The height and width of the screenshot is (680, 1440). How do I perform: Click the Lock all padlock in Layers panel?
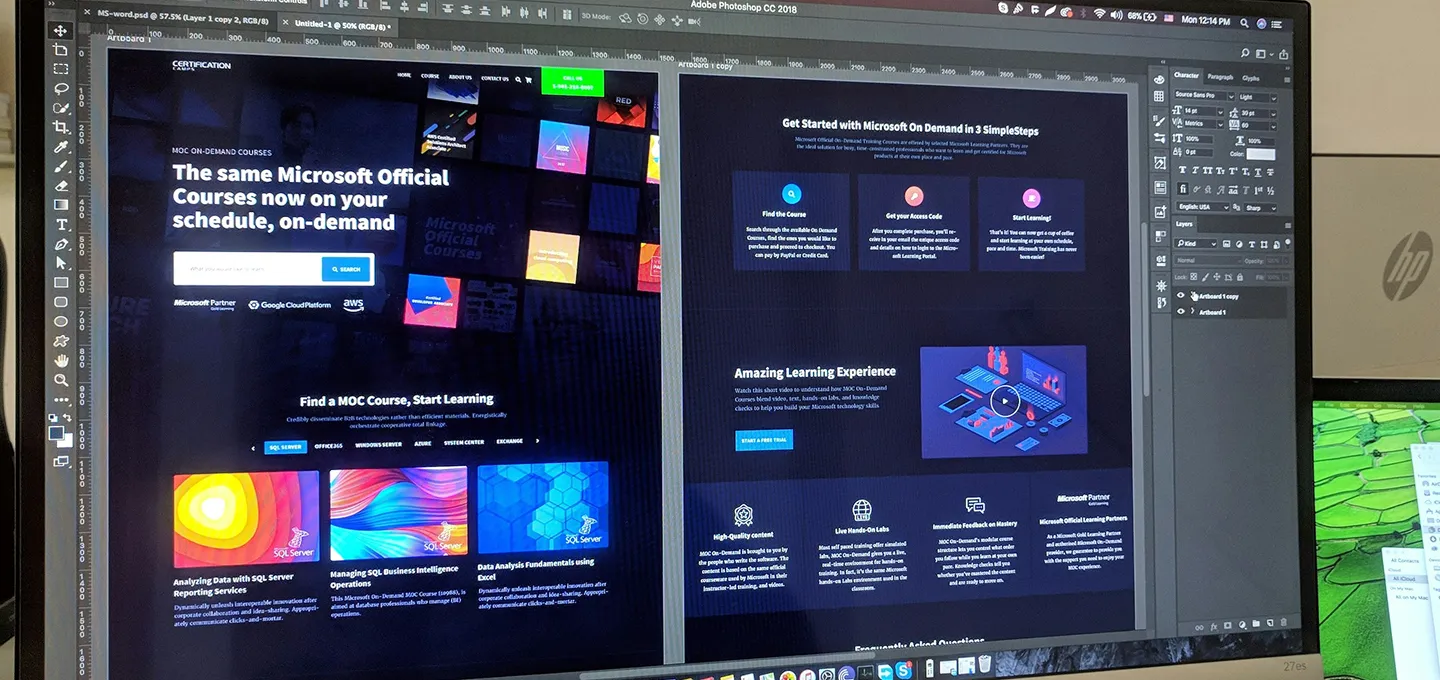[1240, 278]
